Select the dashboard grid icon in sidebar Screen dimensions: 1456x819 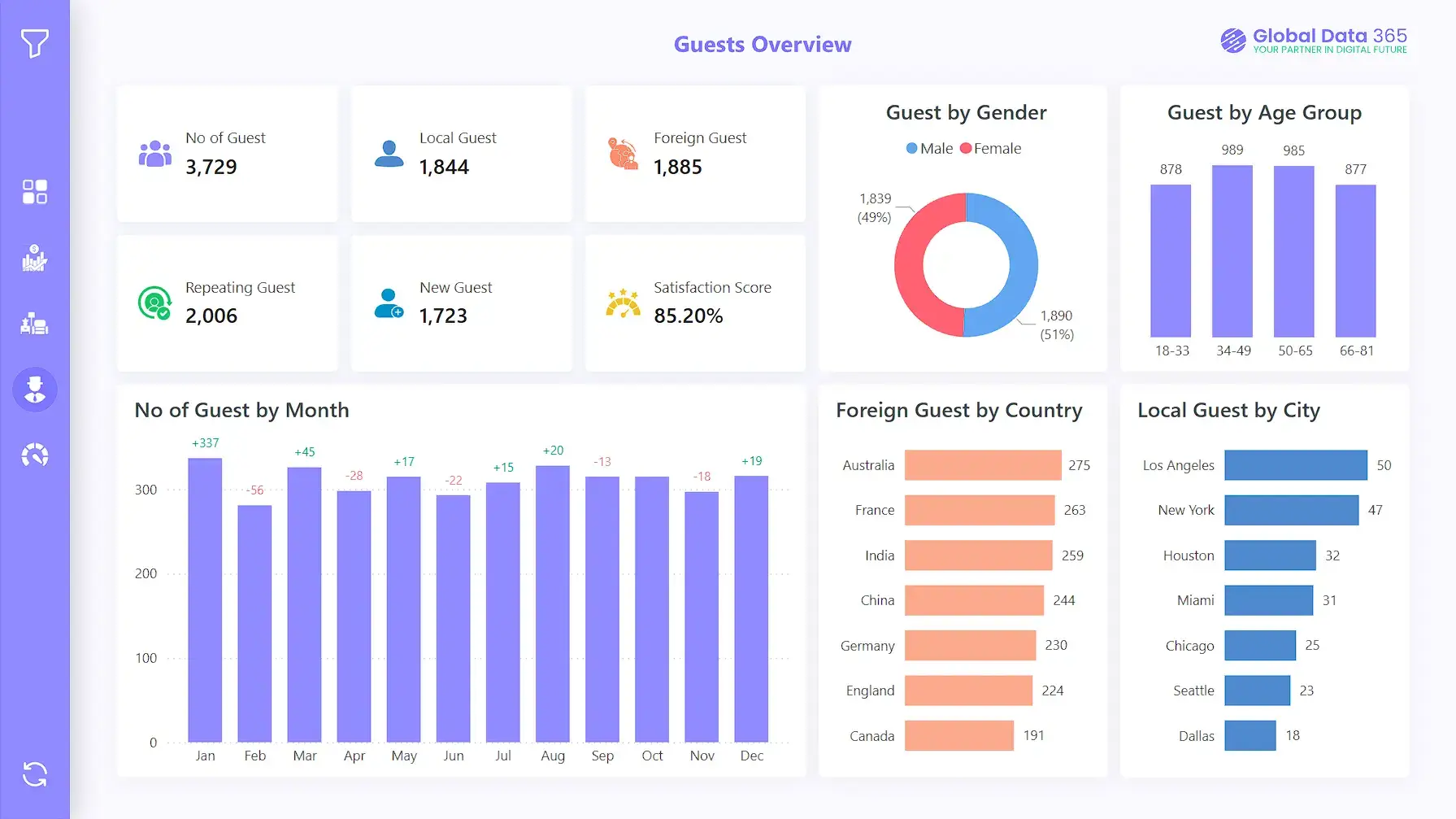[34, 192]
